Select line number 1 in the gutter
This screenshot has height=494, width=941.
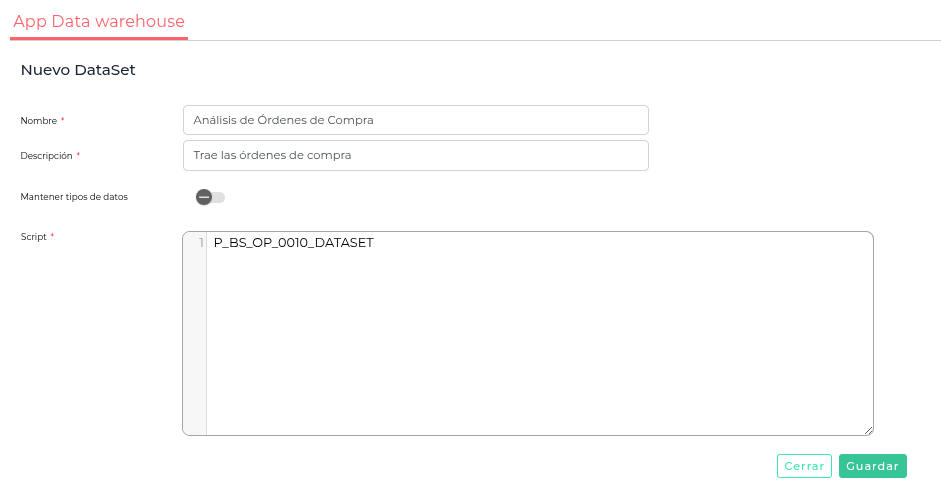pyautogui.click(x=201, y=242)
